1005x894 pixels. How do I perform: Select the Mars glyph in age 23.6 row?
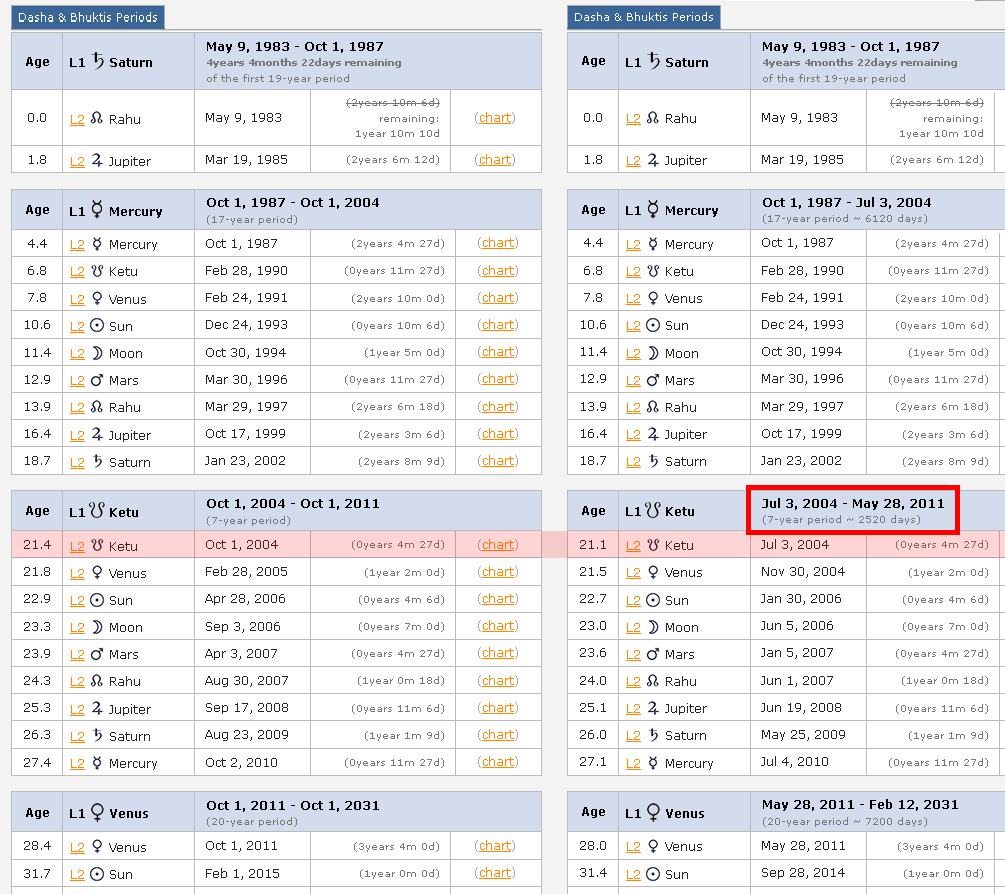652,654
